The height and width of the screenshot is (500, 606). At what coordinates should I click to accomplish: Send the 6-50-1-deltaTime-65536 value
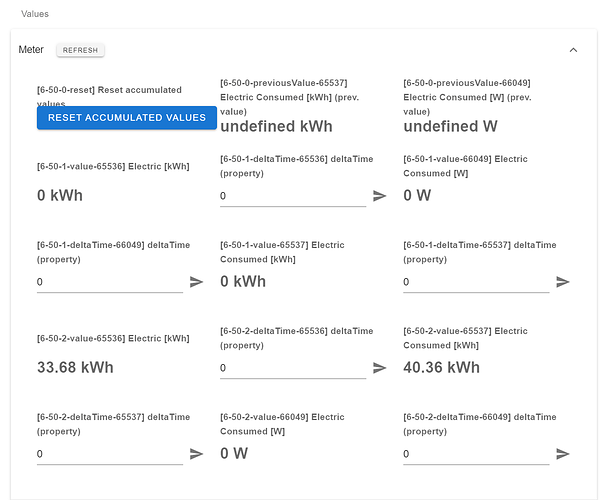click(x=380, y=196)
